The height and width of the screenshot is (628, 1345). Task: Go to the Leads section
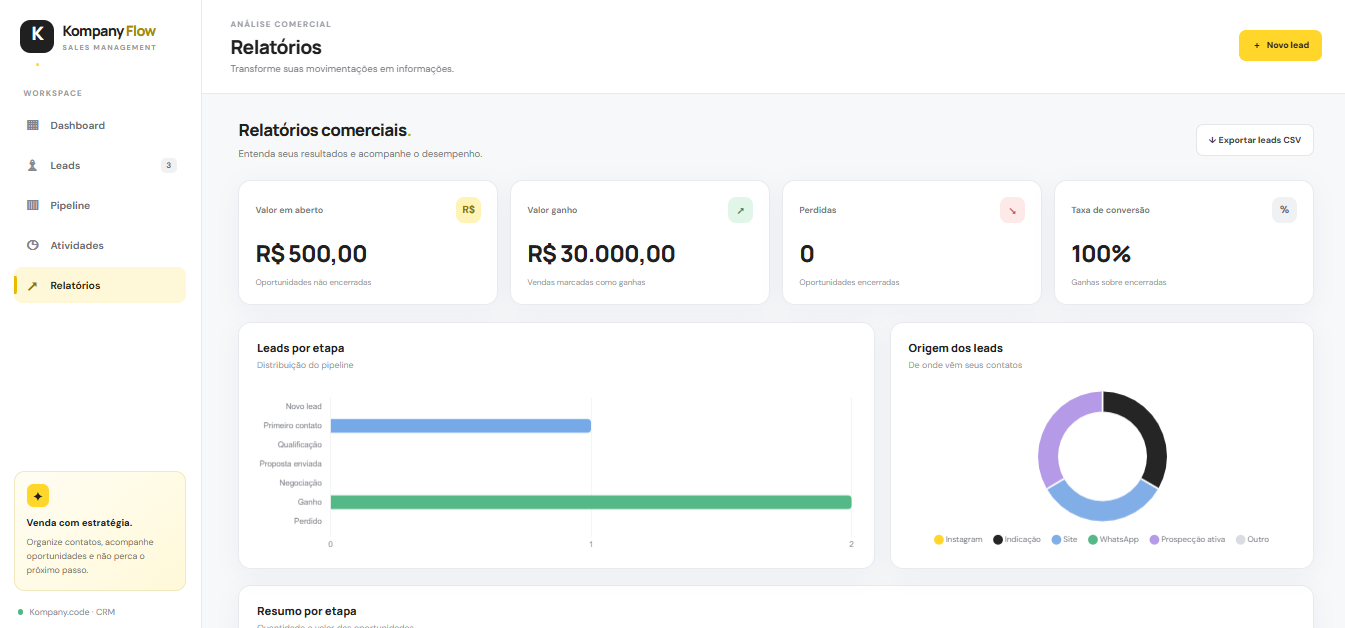point(100,166)
